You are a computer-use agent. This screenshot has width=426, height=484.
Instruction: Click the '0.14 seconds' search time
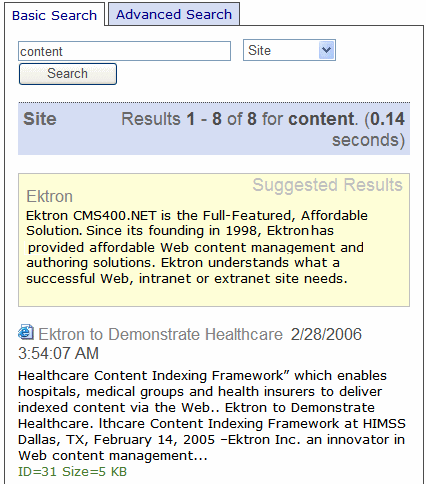click(x=369, y=129)
